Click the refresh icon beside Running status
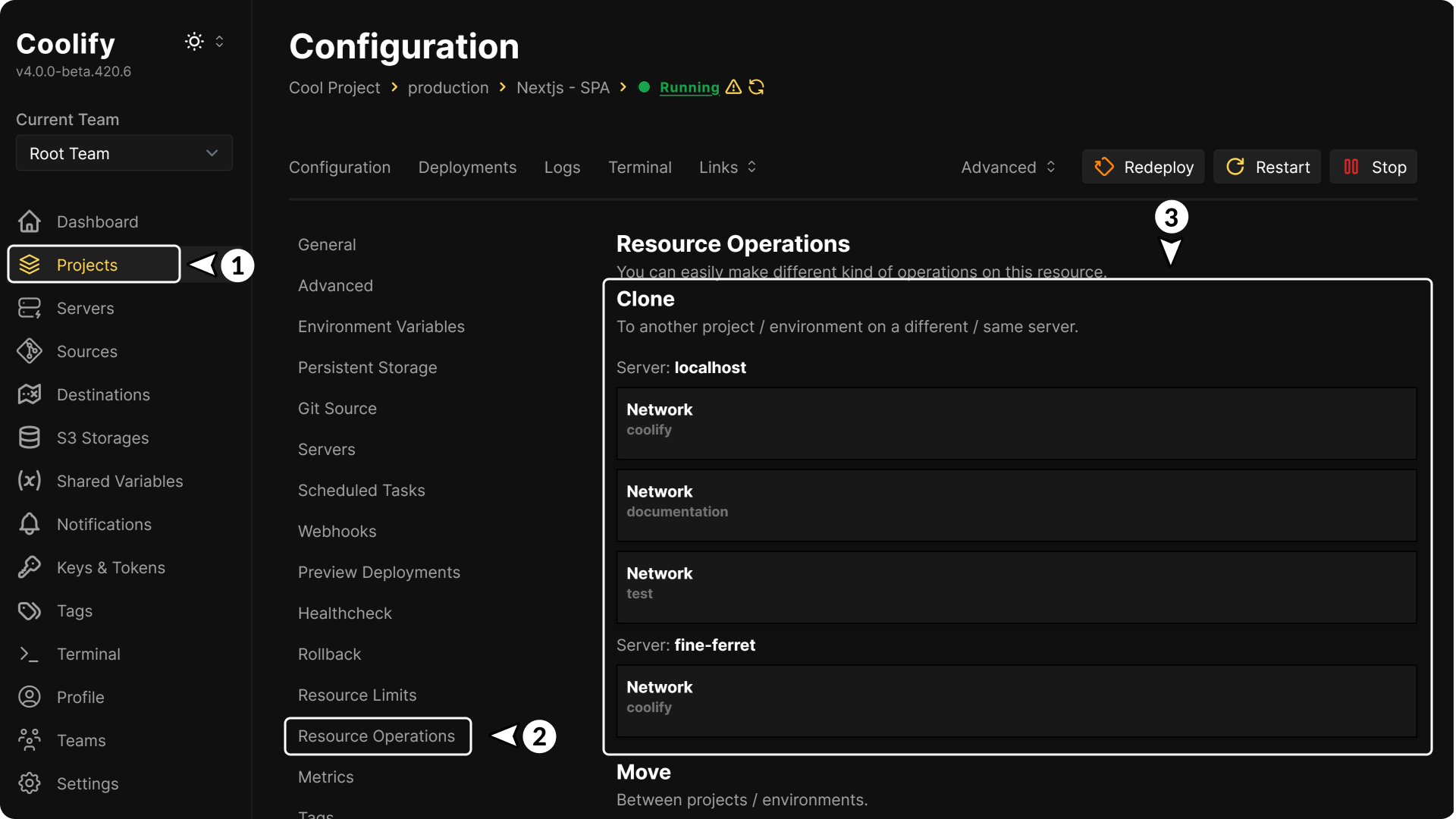This screenshot has height=819, width=1456. 756,87
